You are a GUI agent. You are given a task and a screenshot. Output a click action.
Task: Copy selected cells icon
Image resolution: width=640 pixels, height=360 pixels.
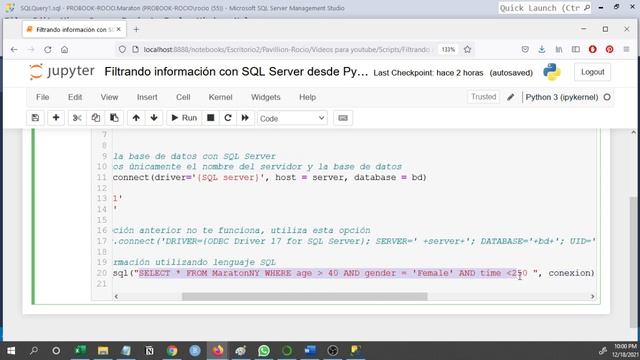96,118
